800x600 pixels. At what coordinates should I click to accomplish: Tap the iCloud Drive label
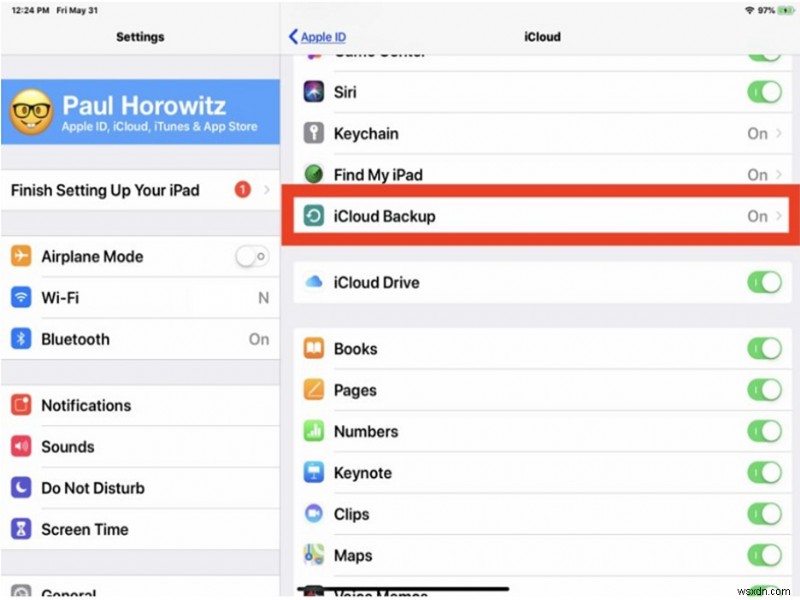[377, 282]
